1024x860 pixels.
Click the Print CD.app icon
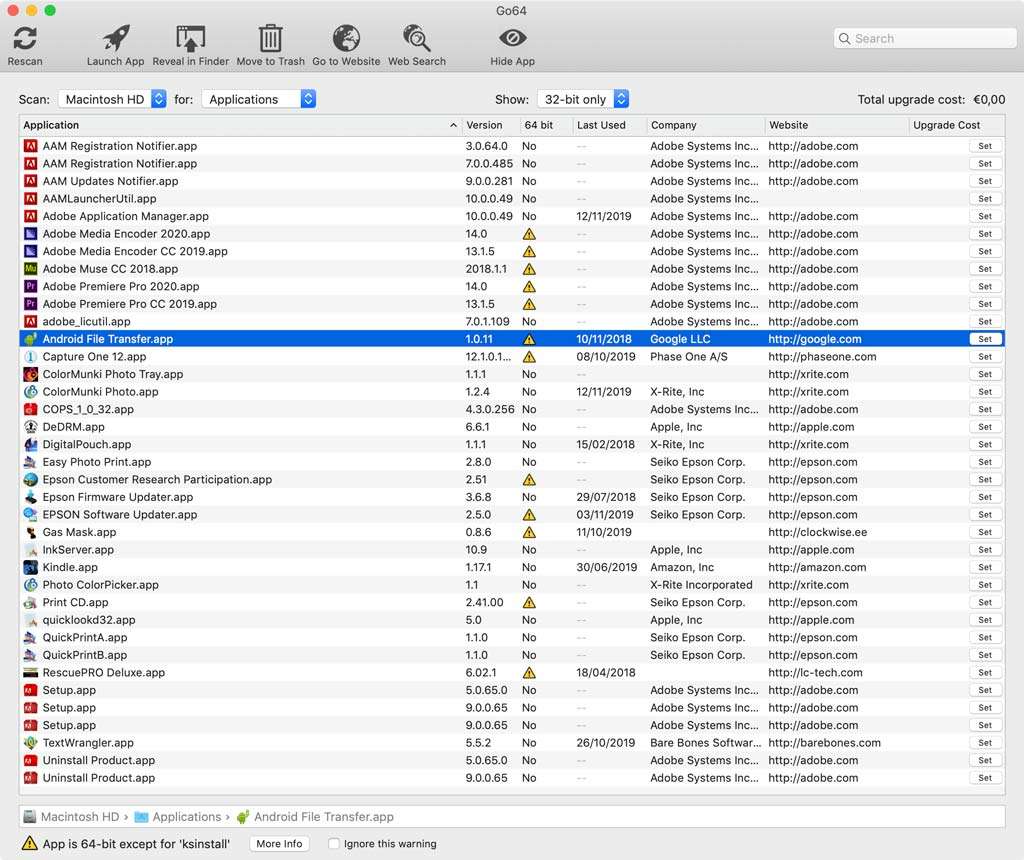[30, 602]
